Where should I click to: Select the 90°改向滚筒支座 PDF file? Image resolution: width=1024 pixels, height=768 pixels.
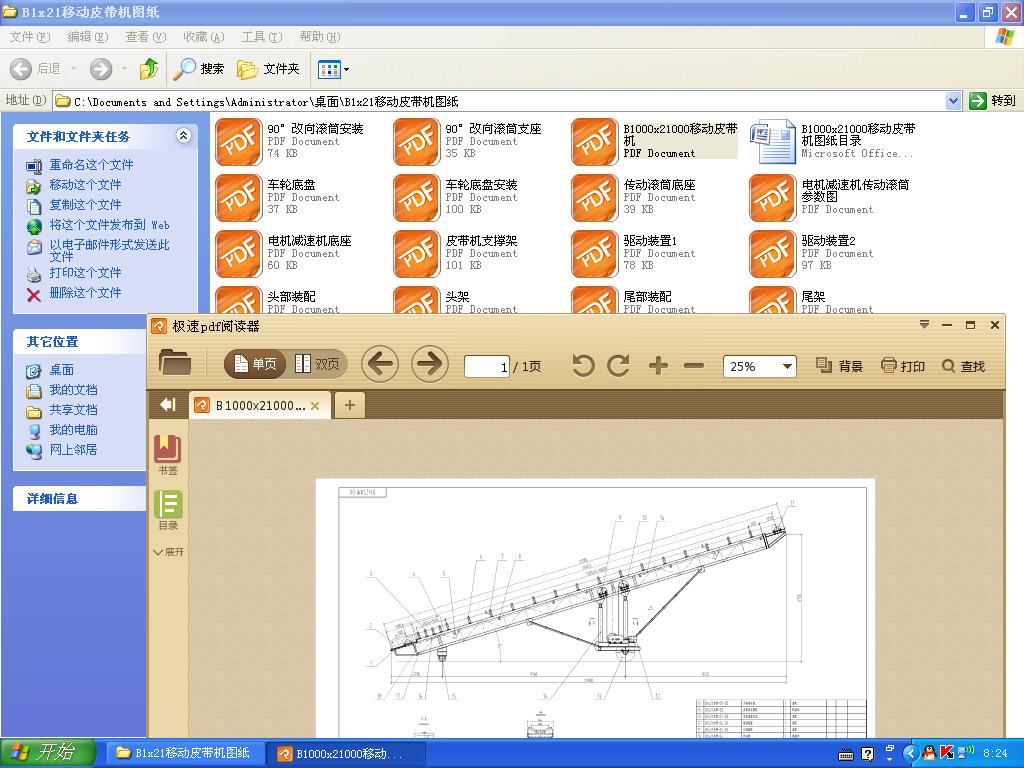[x=469, y=141]
